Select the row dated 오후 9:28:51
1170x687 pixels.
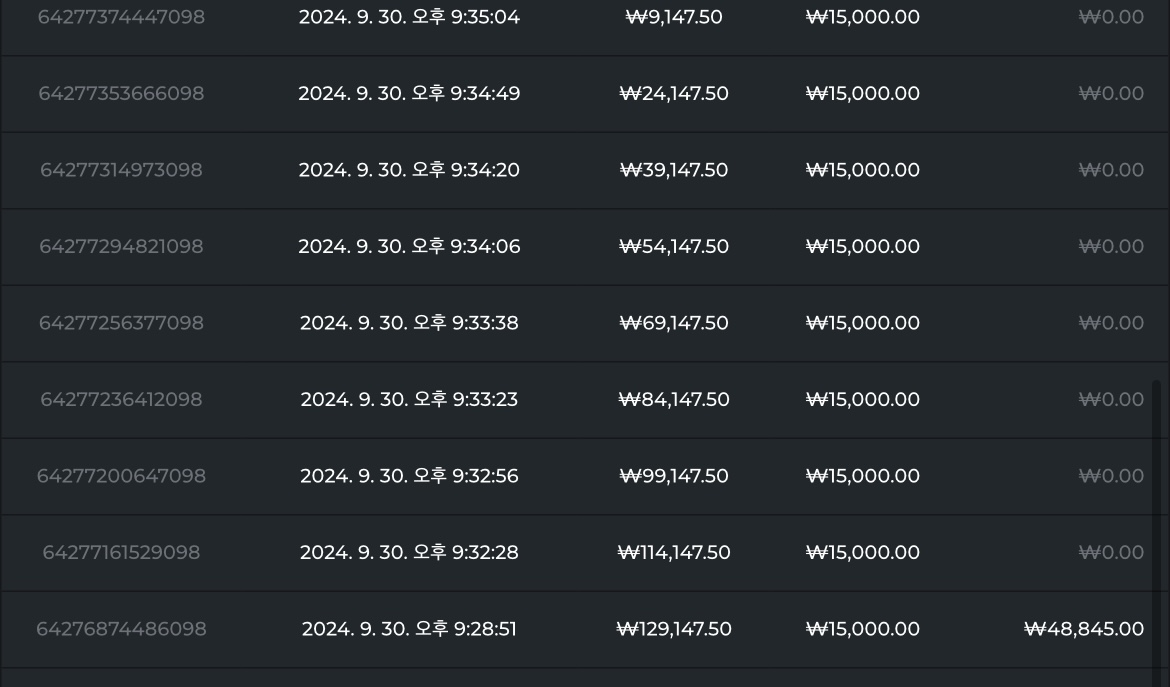click(x=585, y=629)
